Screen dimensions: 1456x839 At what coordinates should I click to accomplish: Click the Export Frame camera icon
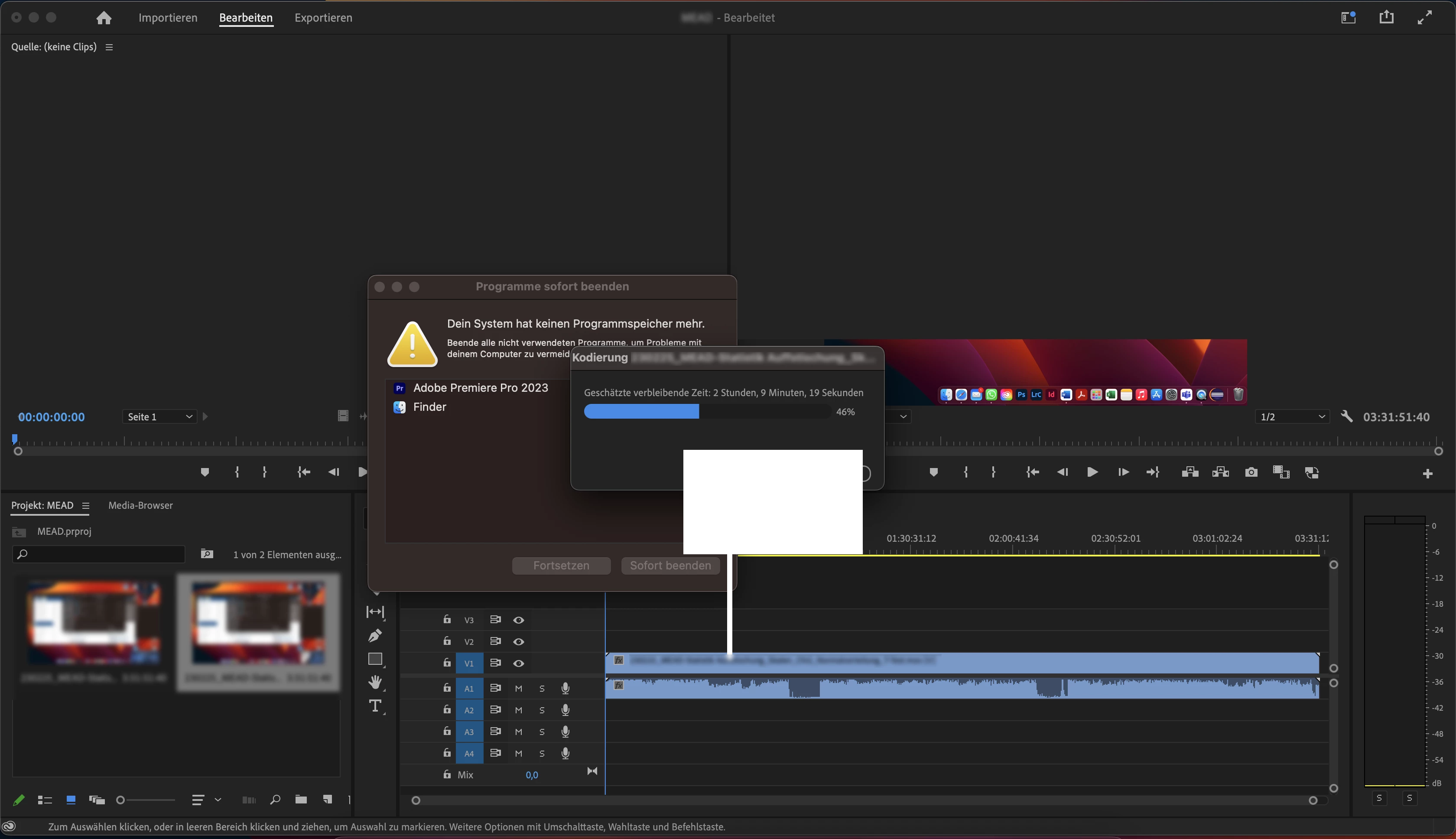pyautogui.click(x=1251, y=472)
